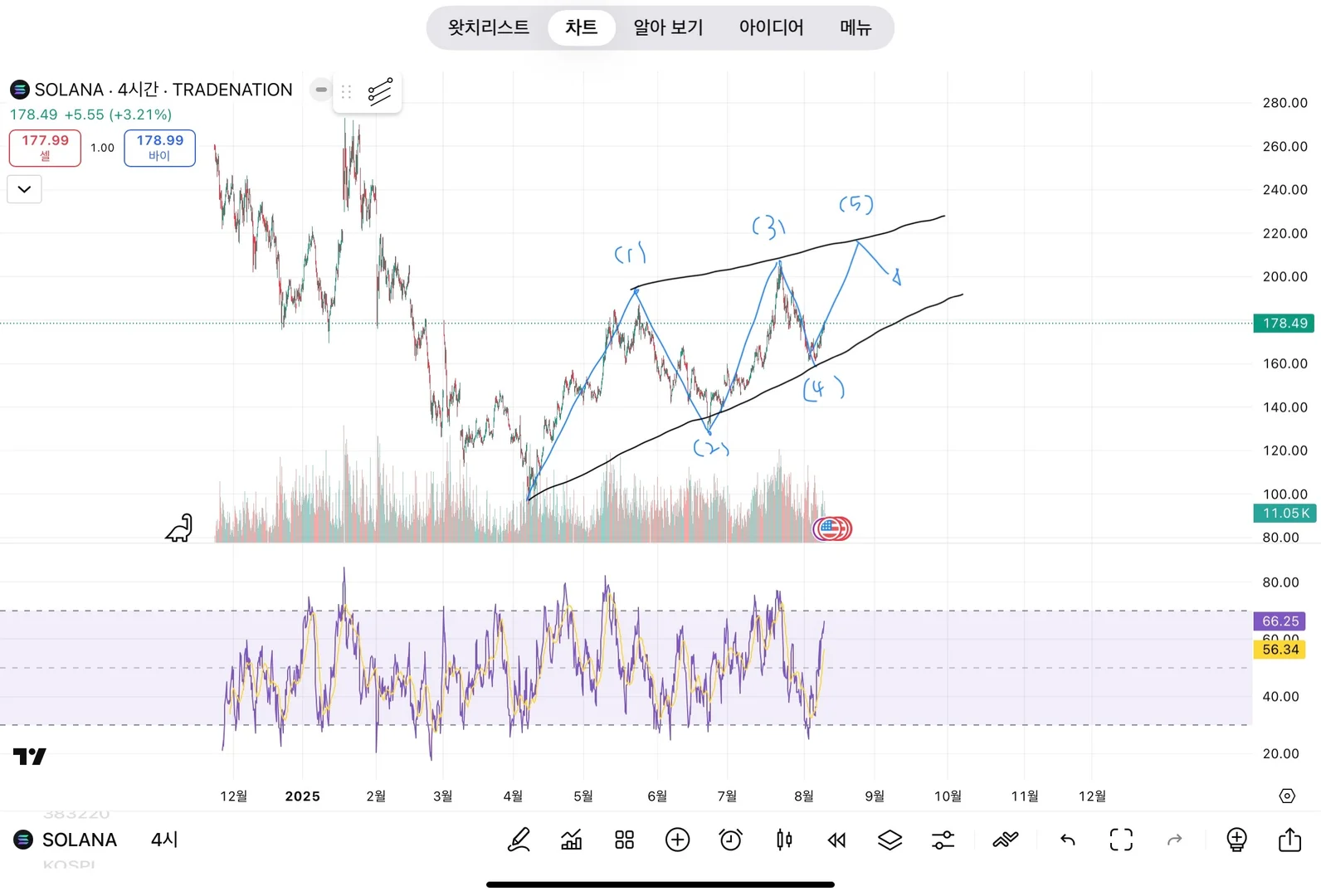Tap the yellow 56.34 RSI average label
The width and height of the screenshot is (1321, 896).
click(x=1280, y=650)
